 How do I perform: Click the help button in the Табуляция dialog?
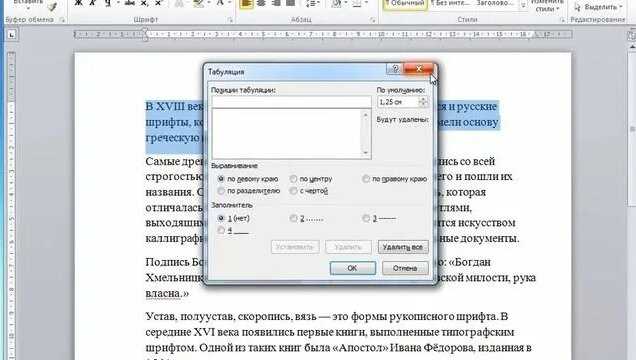click(x=394, y=69)
